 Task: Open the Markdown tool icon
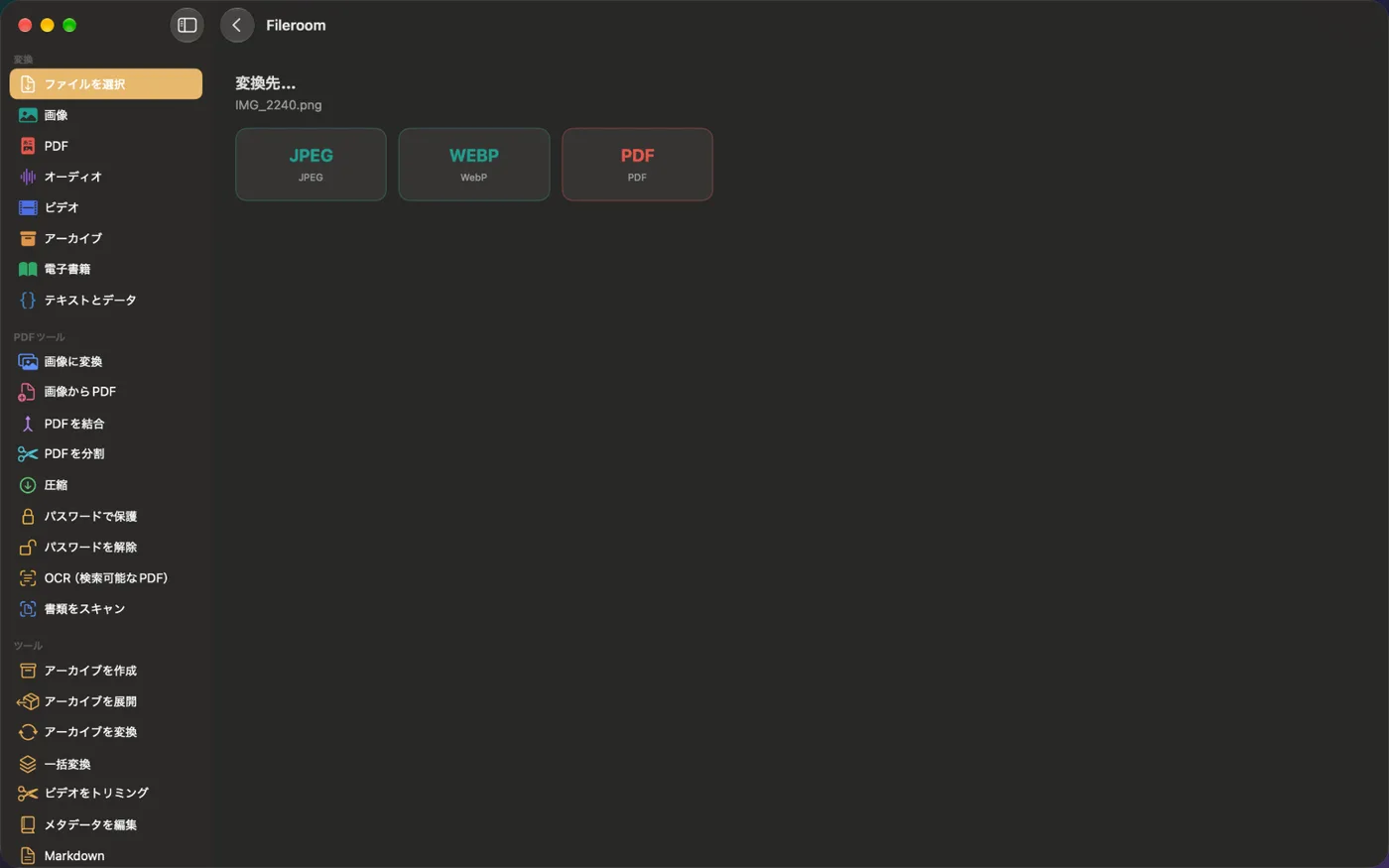tap(28, 855)
